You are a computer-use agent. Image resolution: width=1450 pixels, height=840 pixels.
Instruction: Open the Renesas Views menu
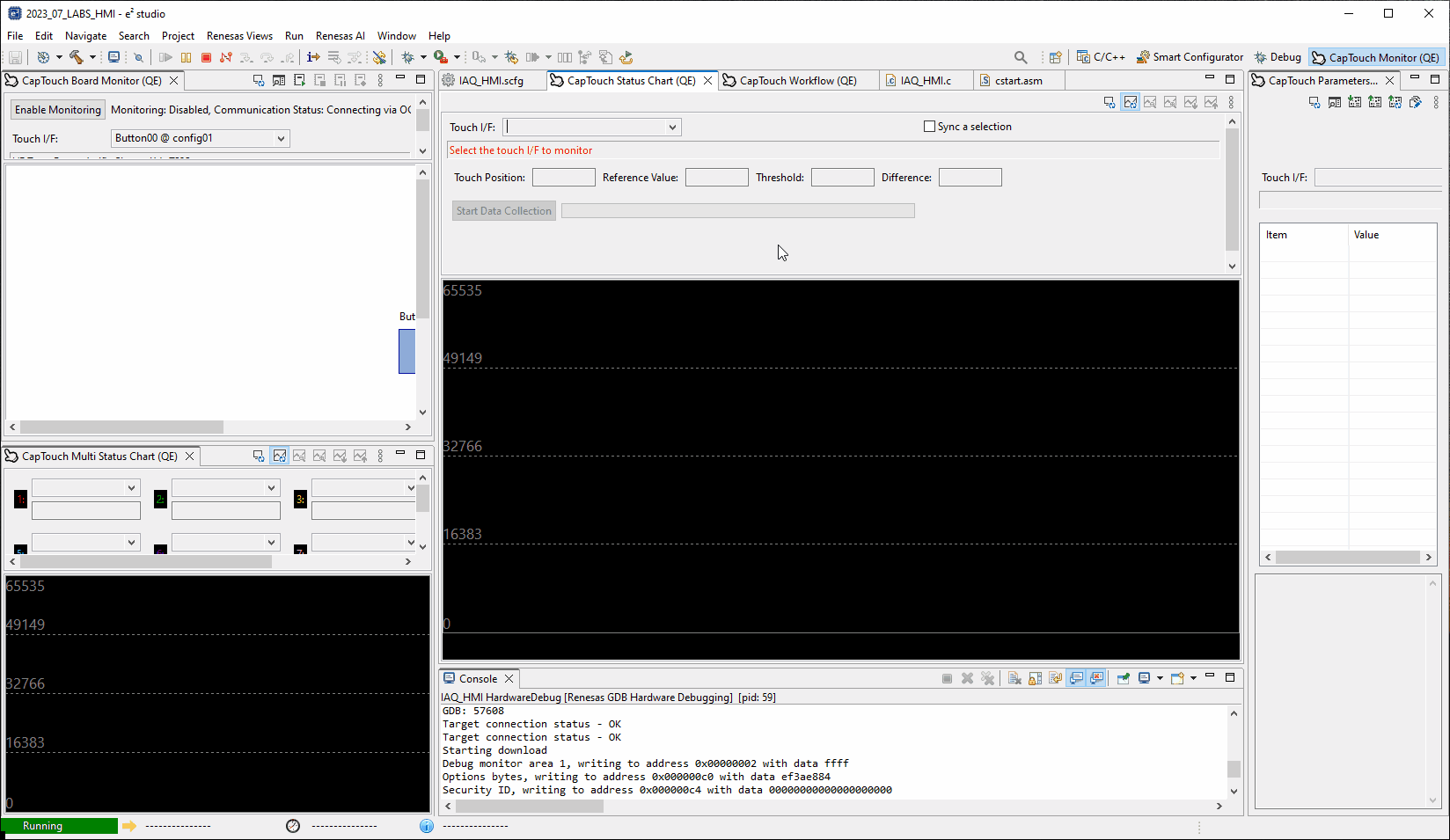[239, 36]
